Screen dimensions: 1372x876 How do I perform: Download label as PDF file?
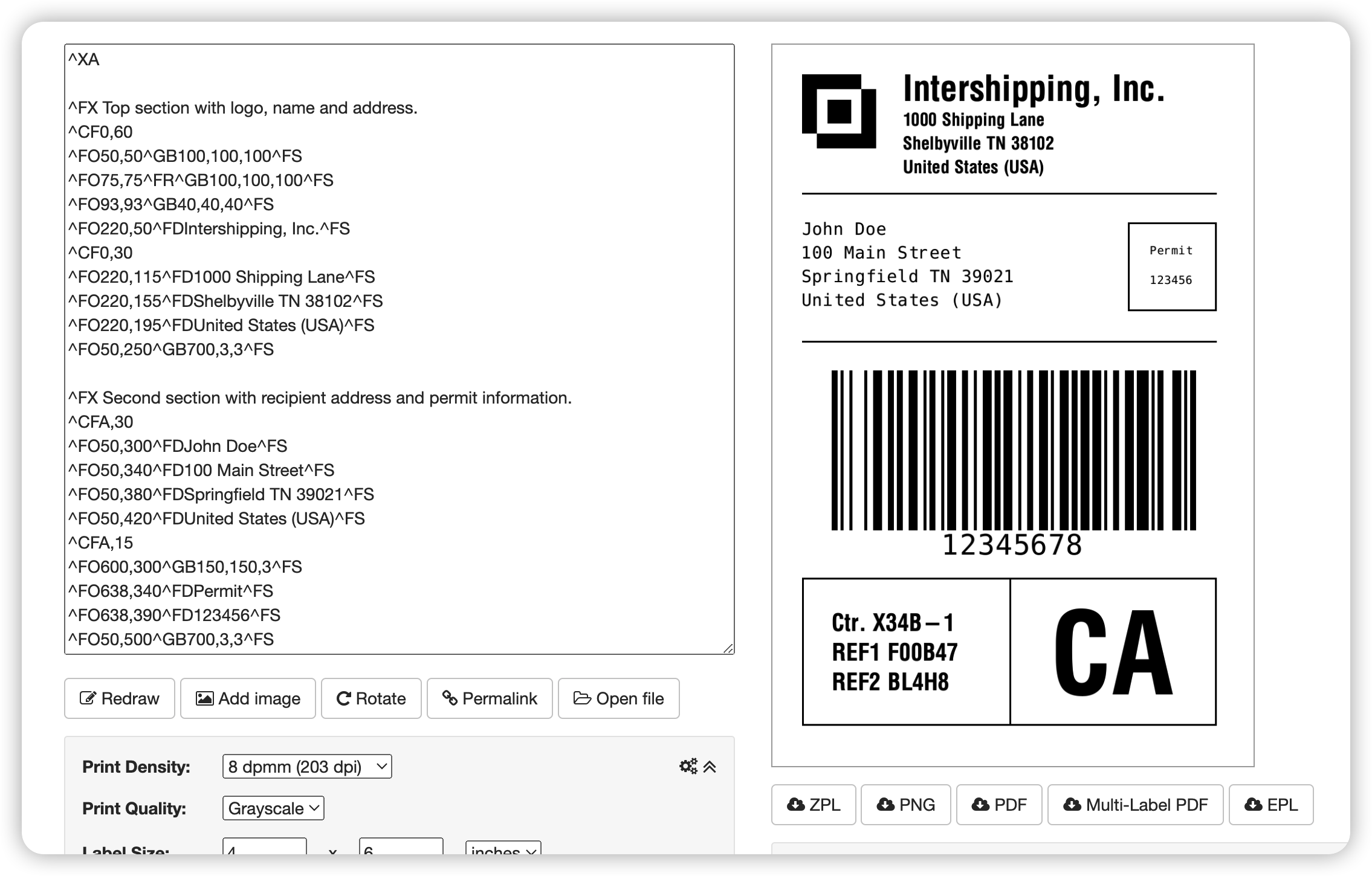[999, 804]
